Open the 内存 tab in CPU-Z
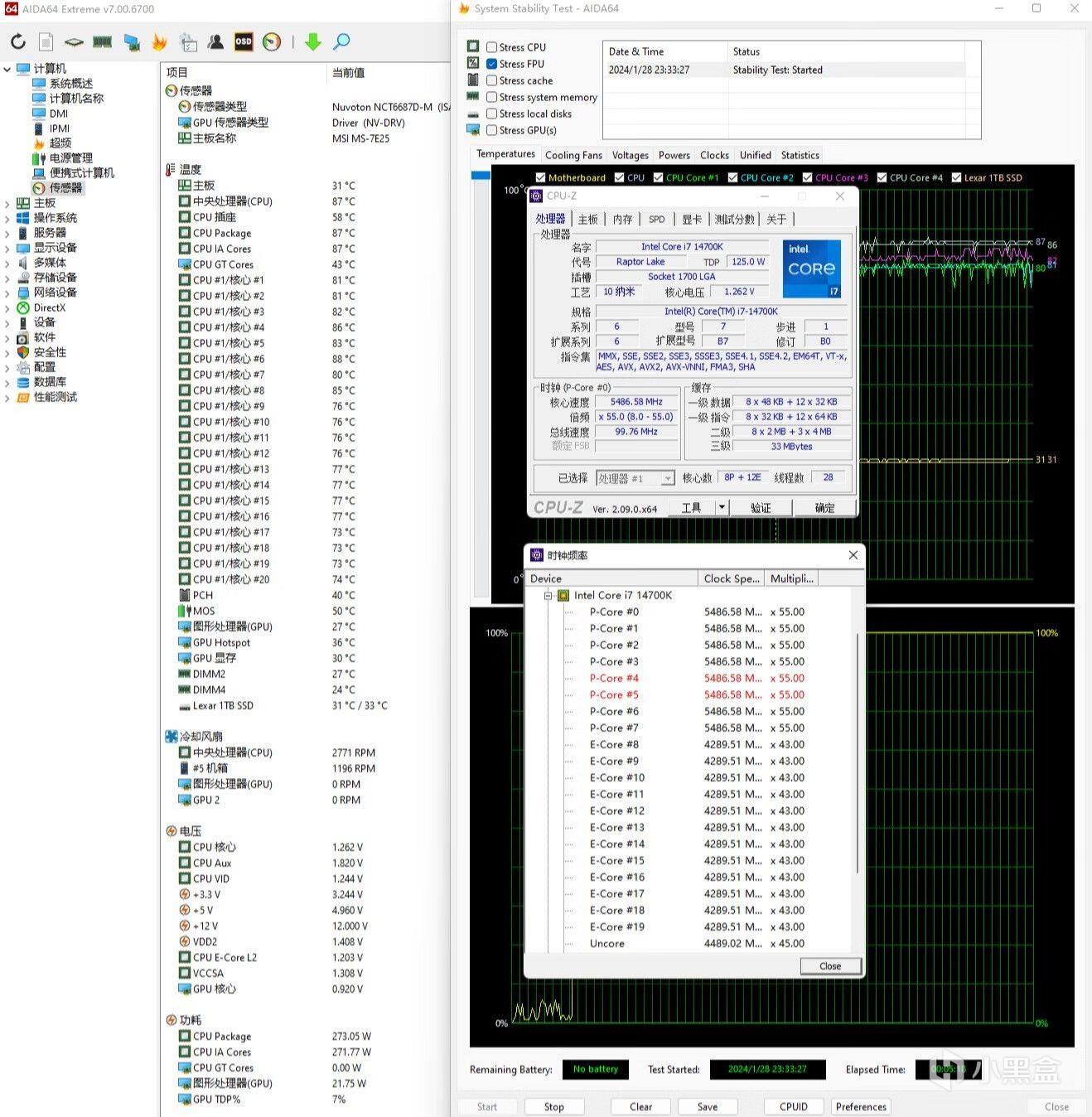This screenshot has height=1117, width=1092. click(622, 219)
